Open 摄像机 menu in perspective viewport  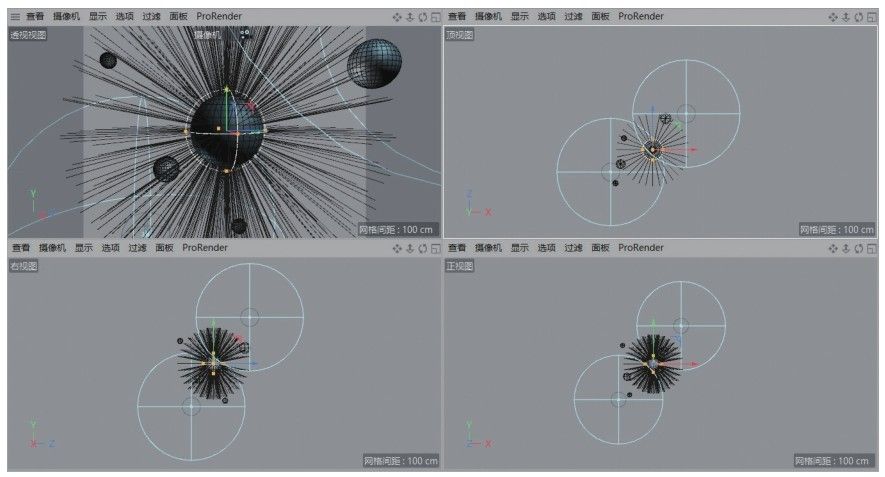67,16
